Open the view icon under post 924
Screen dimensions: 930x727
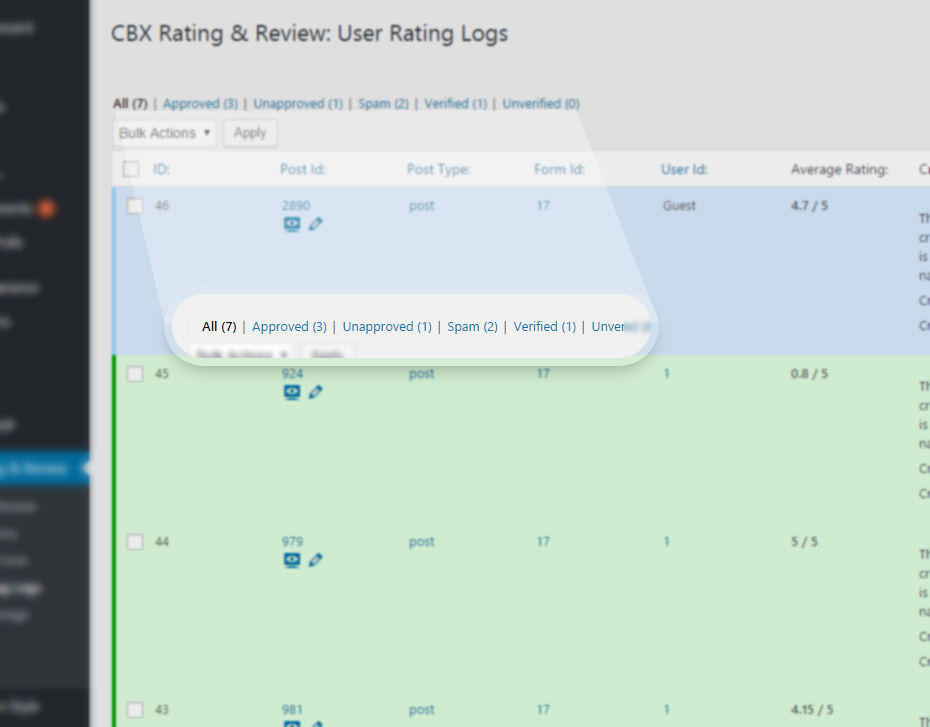[292, 392]
